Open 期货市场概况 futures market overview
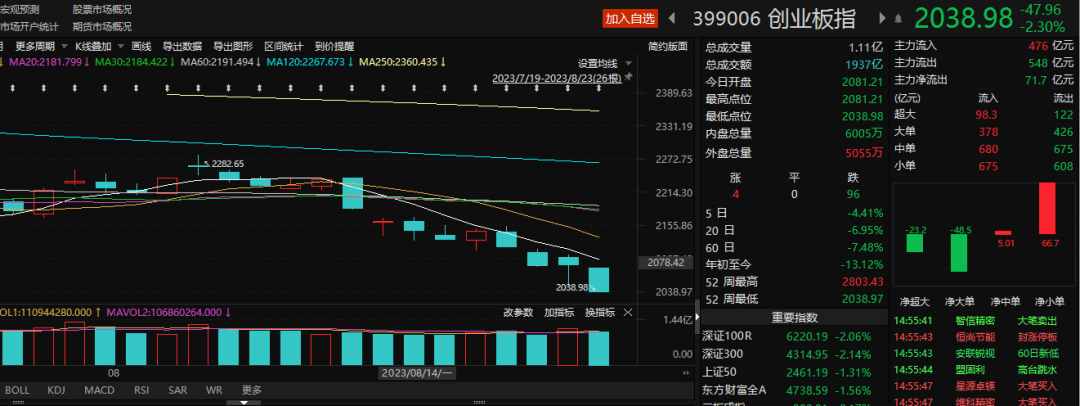 (x=102, y=27)
